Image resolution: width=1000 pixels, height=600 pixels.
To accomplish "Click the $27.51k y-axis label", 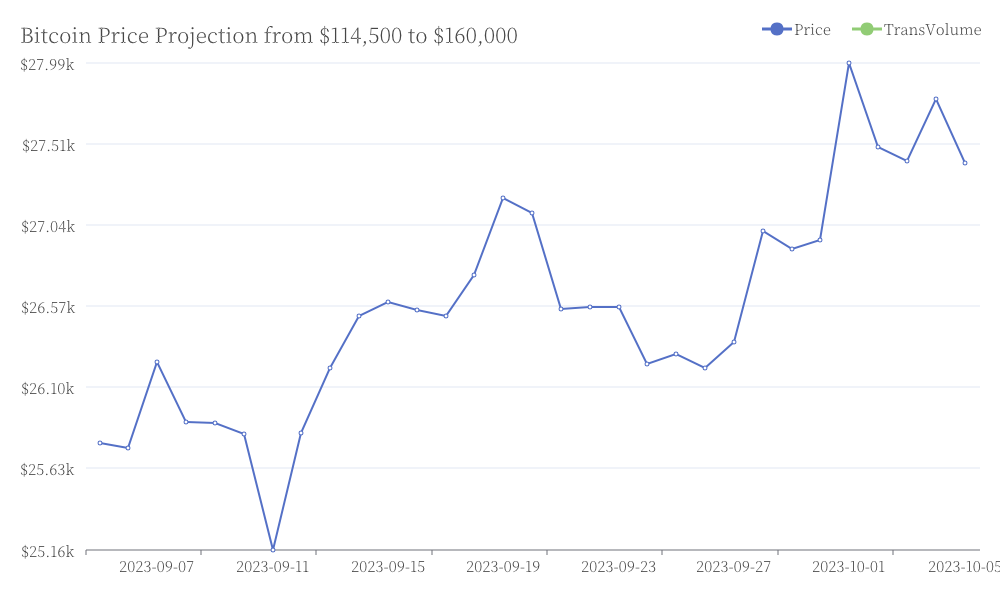I will [48, 146].
